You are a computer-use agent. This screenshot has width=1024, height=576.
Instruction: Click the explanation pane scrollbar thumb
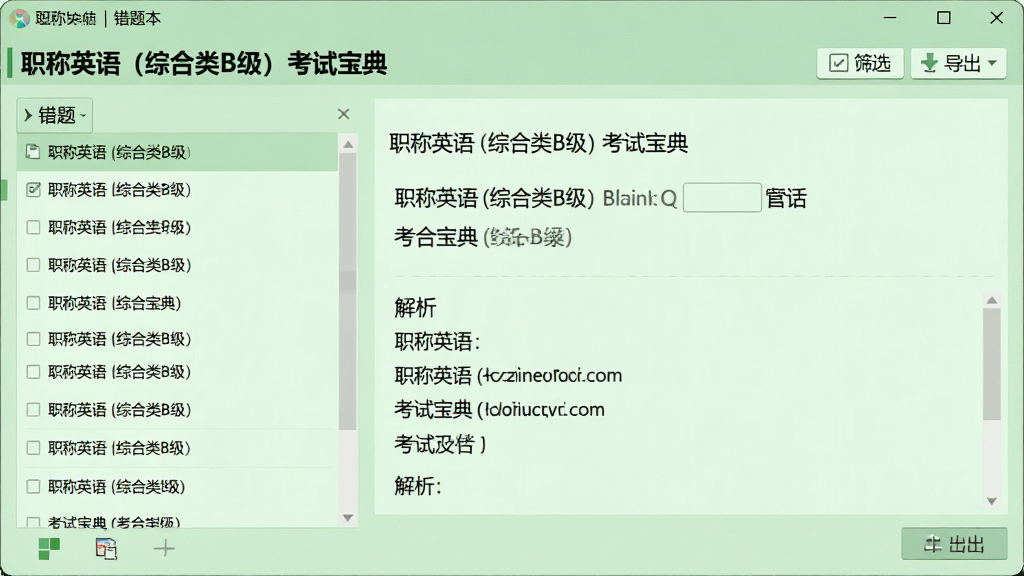tap(991, 364)
